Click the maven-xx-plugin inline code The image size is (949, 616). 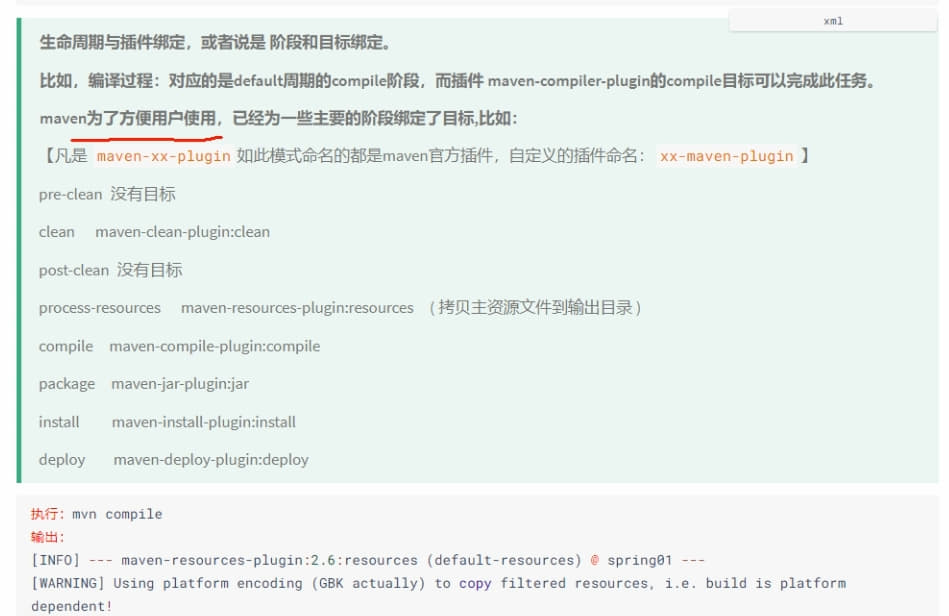coord(163,156)
